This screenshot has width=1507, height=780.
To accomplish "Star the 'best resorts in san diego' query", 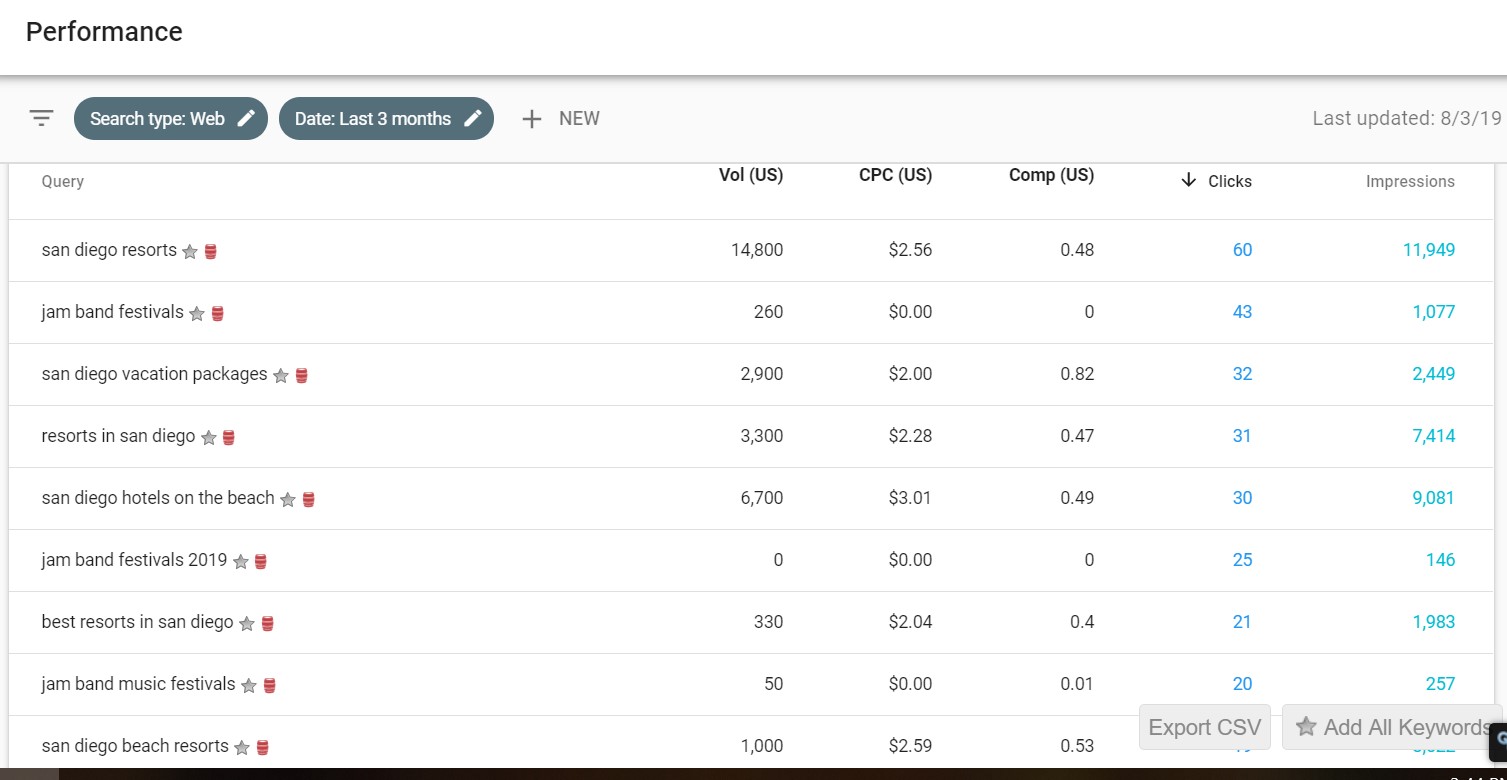I will 247,623.
